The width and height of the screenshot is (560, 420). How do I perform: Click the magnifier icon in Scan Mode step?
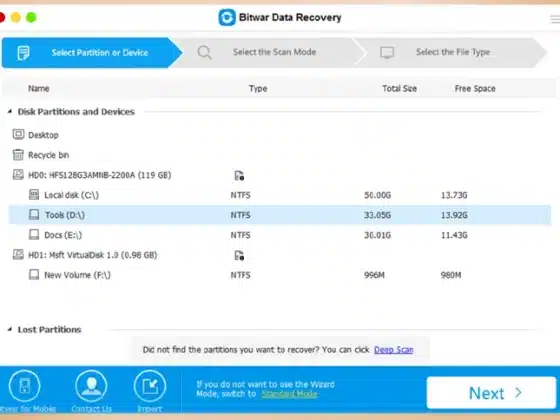[204, 52]
